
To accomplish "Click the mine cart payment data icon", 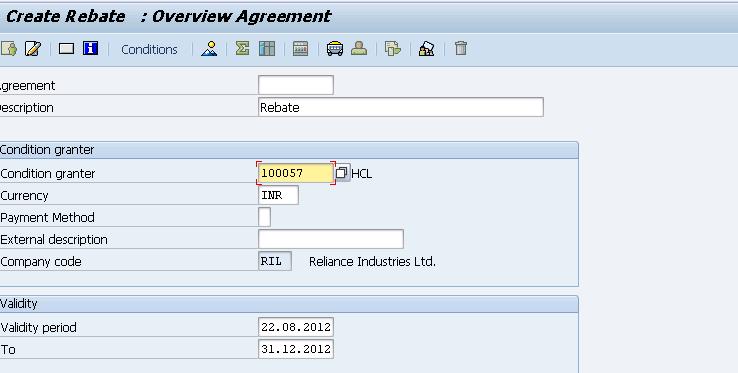I will [x=335, y=49].
